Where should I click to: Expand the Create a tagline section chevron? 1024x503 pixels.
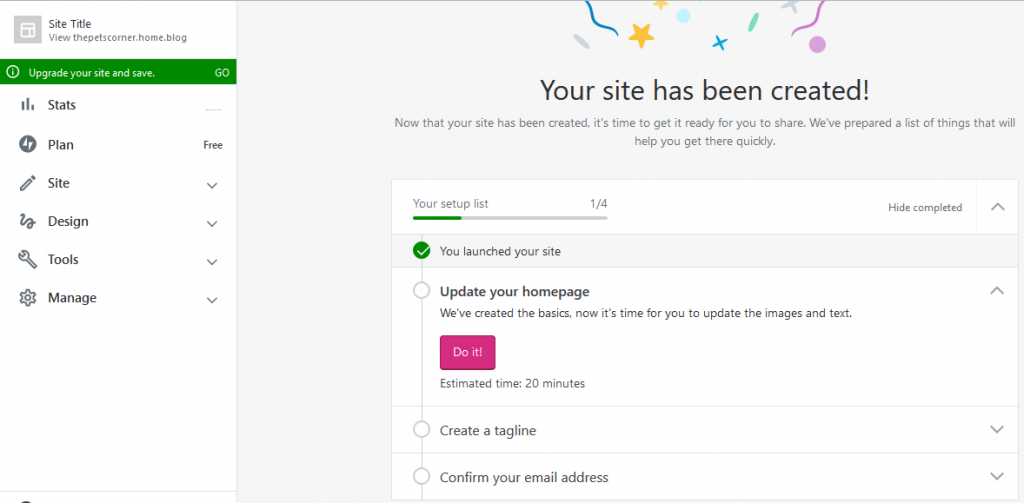pos(997,430)
